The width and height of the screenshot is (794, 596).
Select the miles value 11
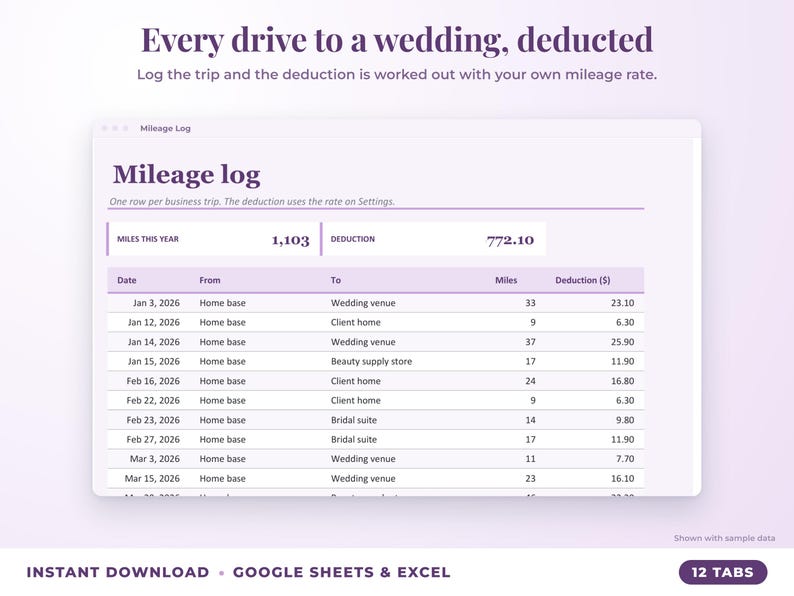point(530,459)
